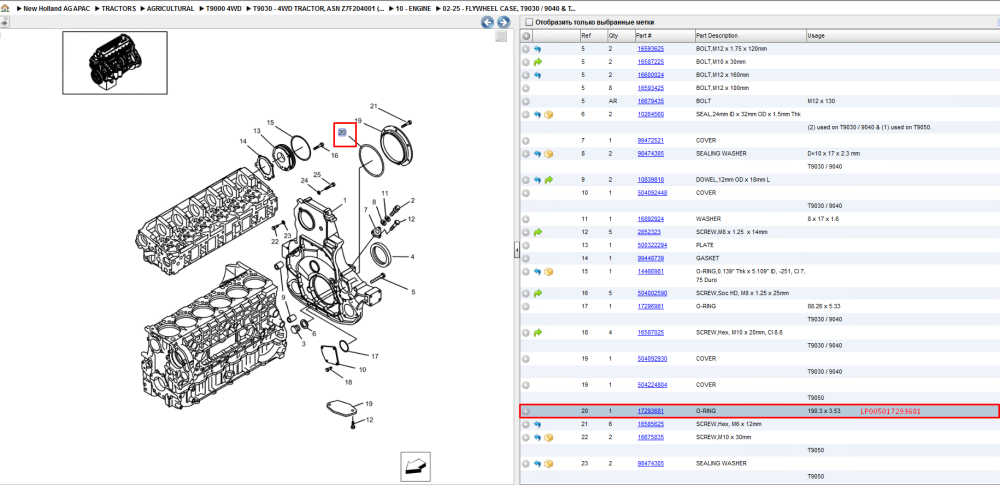This screenshot has width=1000, height=485.
Task: Sort by the 'Part Description' column header
Action: tap(749, 36)
